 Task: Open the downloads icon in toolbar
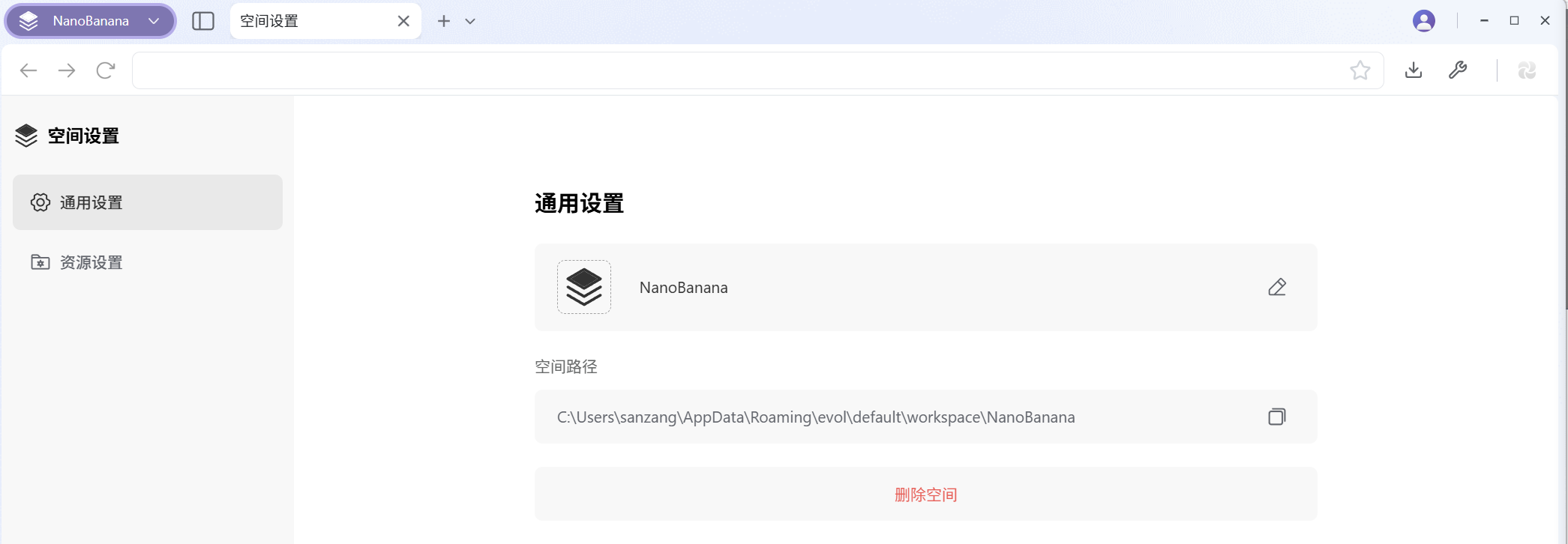pos(1413,70)
